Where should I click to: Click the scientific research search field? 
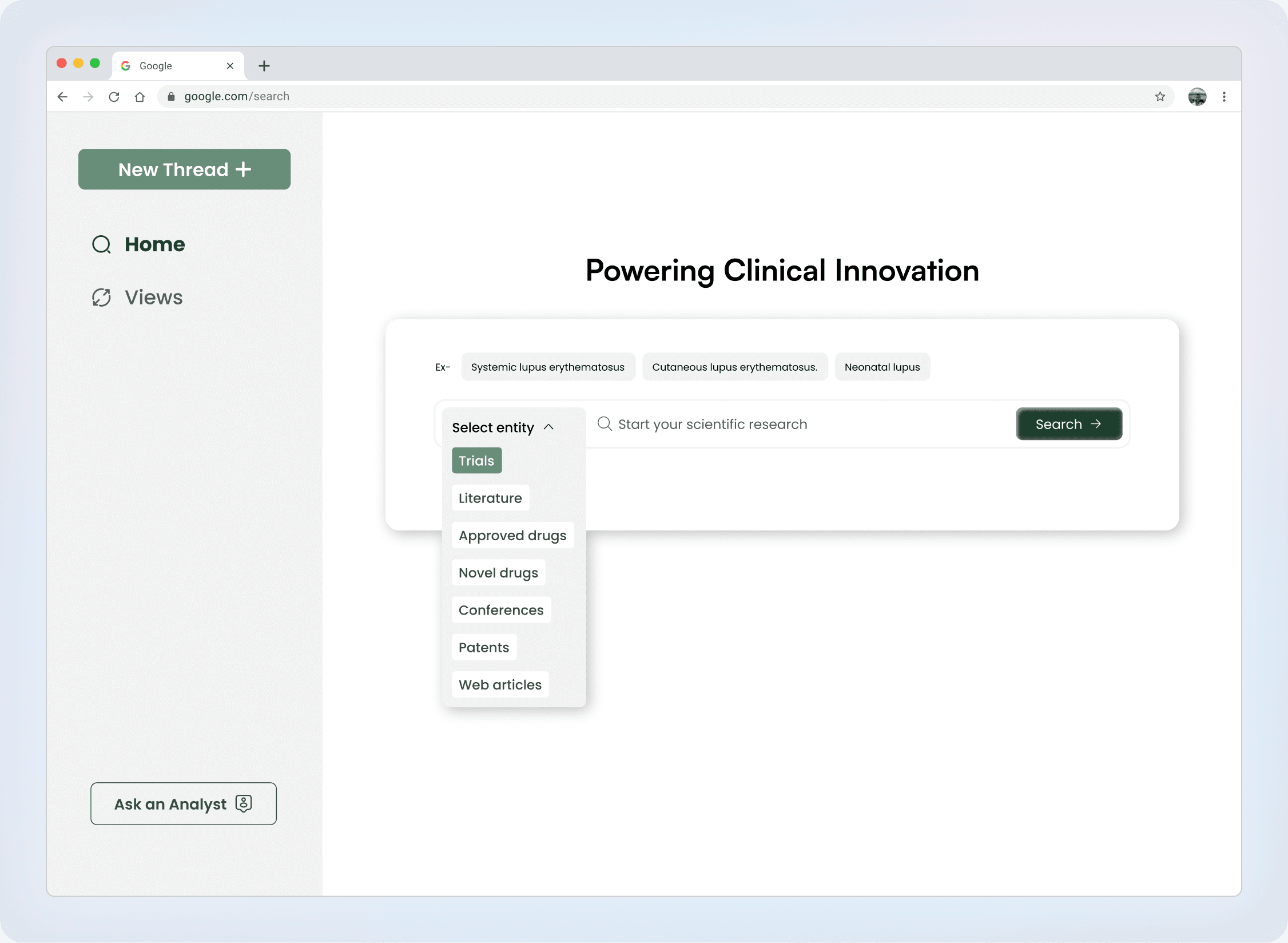pos(801,424)
